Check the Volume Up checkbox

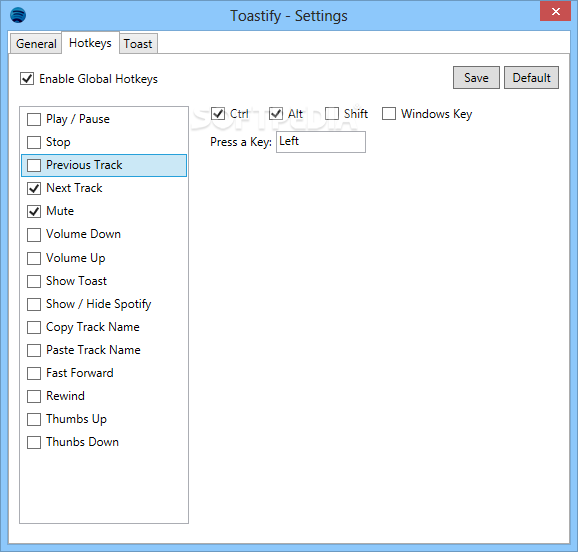click(x=34, y=258)
